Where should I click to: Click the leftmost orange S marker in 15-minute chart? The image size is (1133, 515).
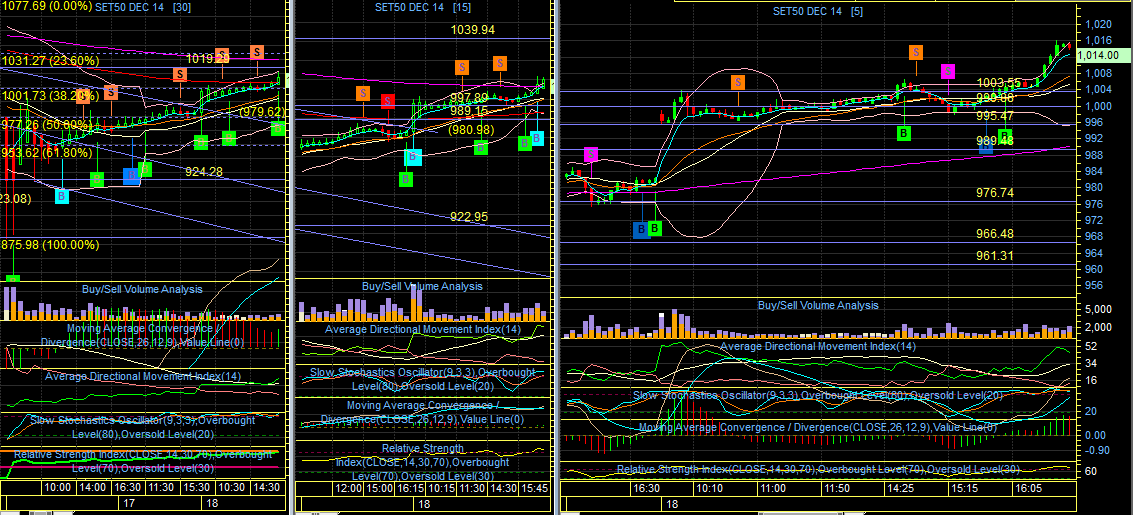click(363, 93)
